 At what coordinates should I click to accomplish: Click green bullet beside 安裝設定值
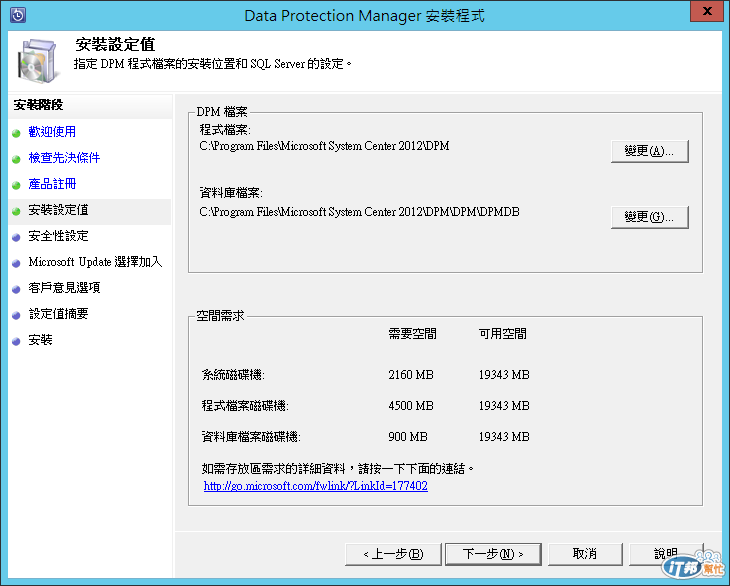click(x=16, y=211)
